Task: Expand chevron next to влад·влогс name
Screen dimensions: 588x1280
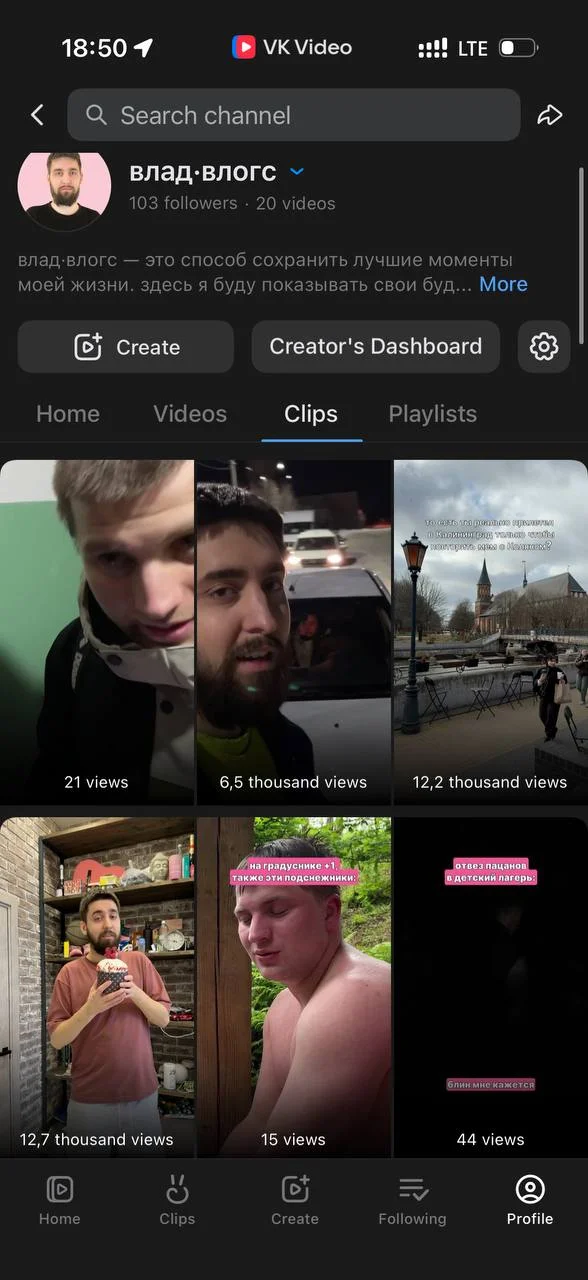Action: pyautogui.click(x=297, y=172)
